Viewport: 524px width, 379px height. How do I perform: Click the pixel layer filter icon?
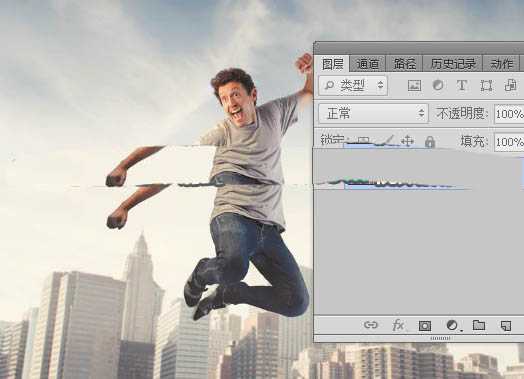414,86
